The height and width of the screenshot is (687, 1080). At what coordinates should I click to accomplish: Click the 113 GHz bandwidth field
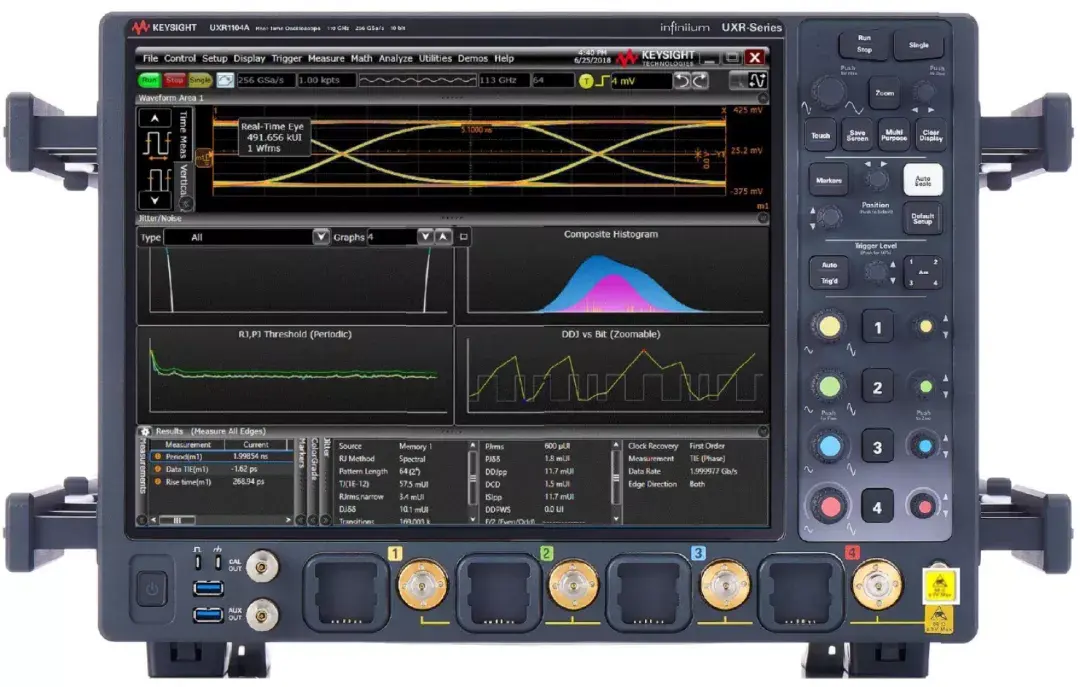[x=503, y=81]
